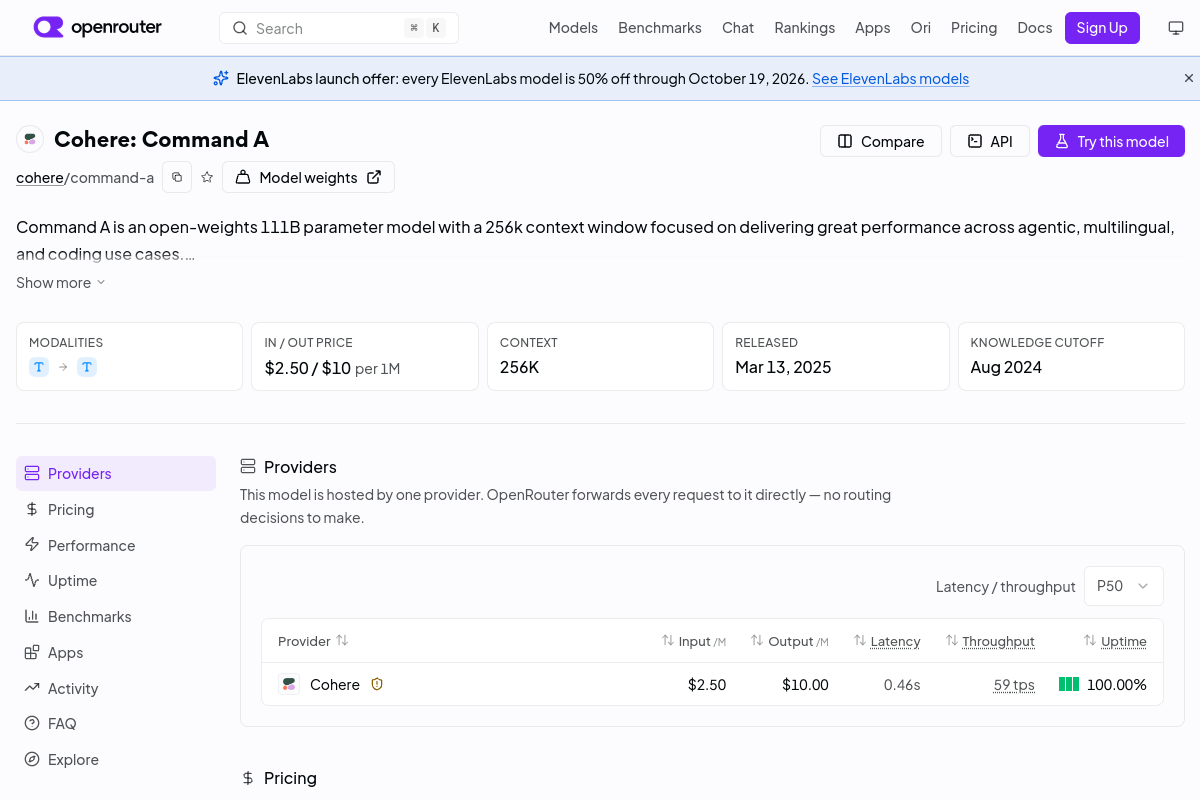Jump to Performance section in sidebar
This screenshot has height=800, width=1200.
[x=116, y=546]
